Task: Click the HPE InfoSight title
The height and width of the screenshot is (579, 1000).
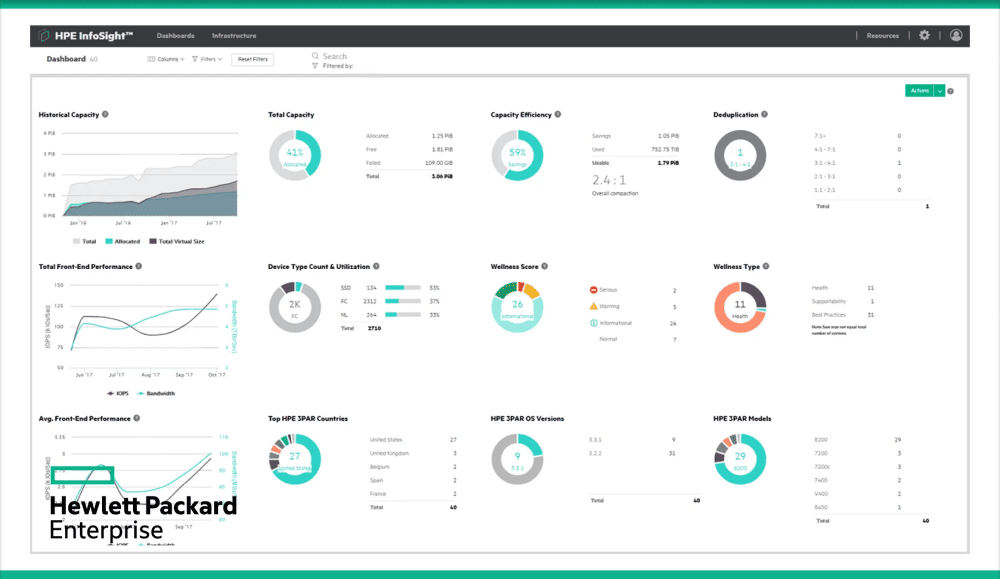Action: click(x=94, y=36)
